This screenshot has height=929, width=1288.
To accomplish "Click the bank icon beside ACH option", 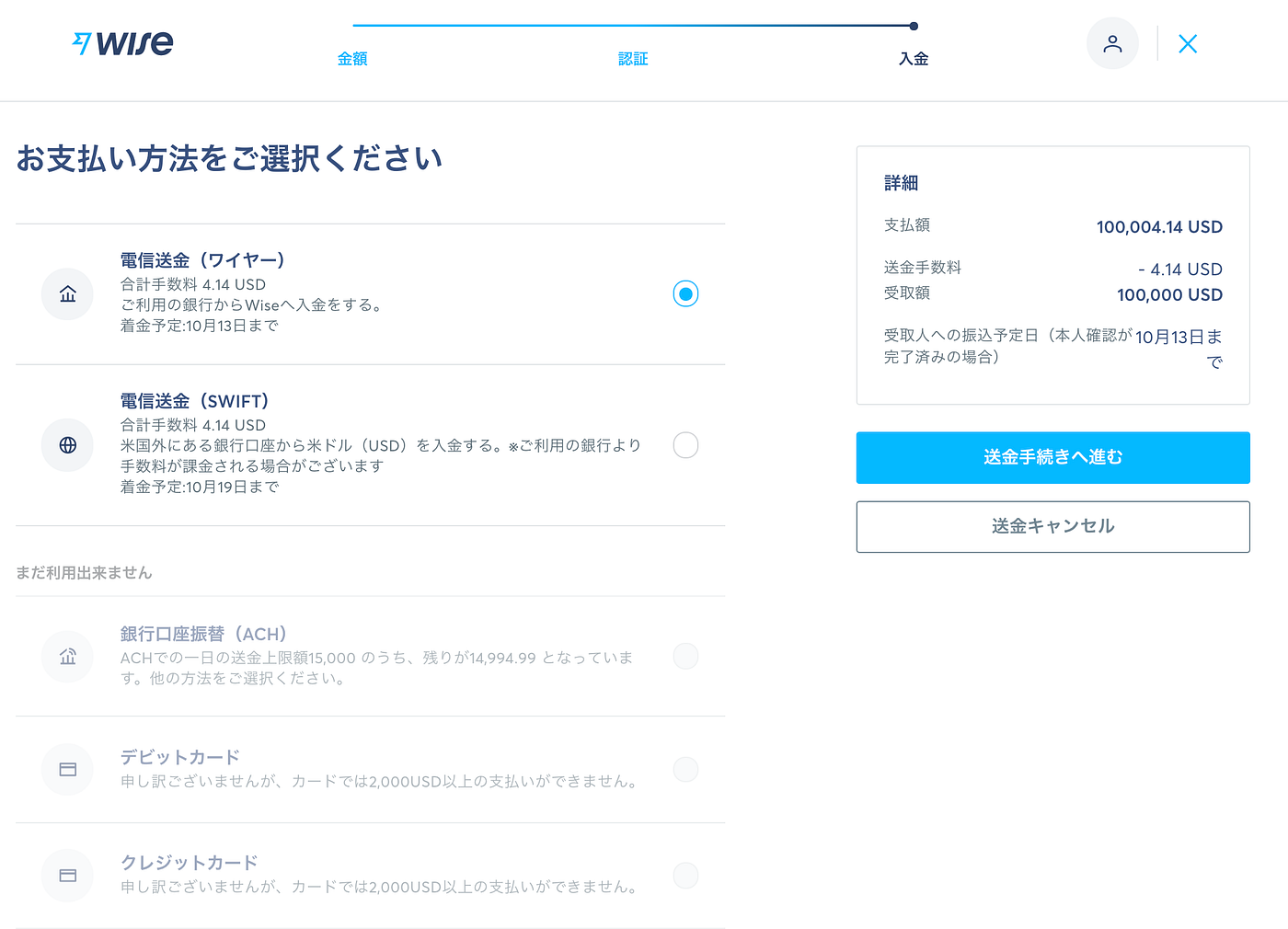I will click(67, 657).
